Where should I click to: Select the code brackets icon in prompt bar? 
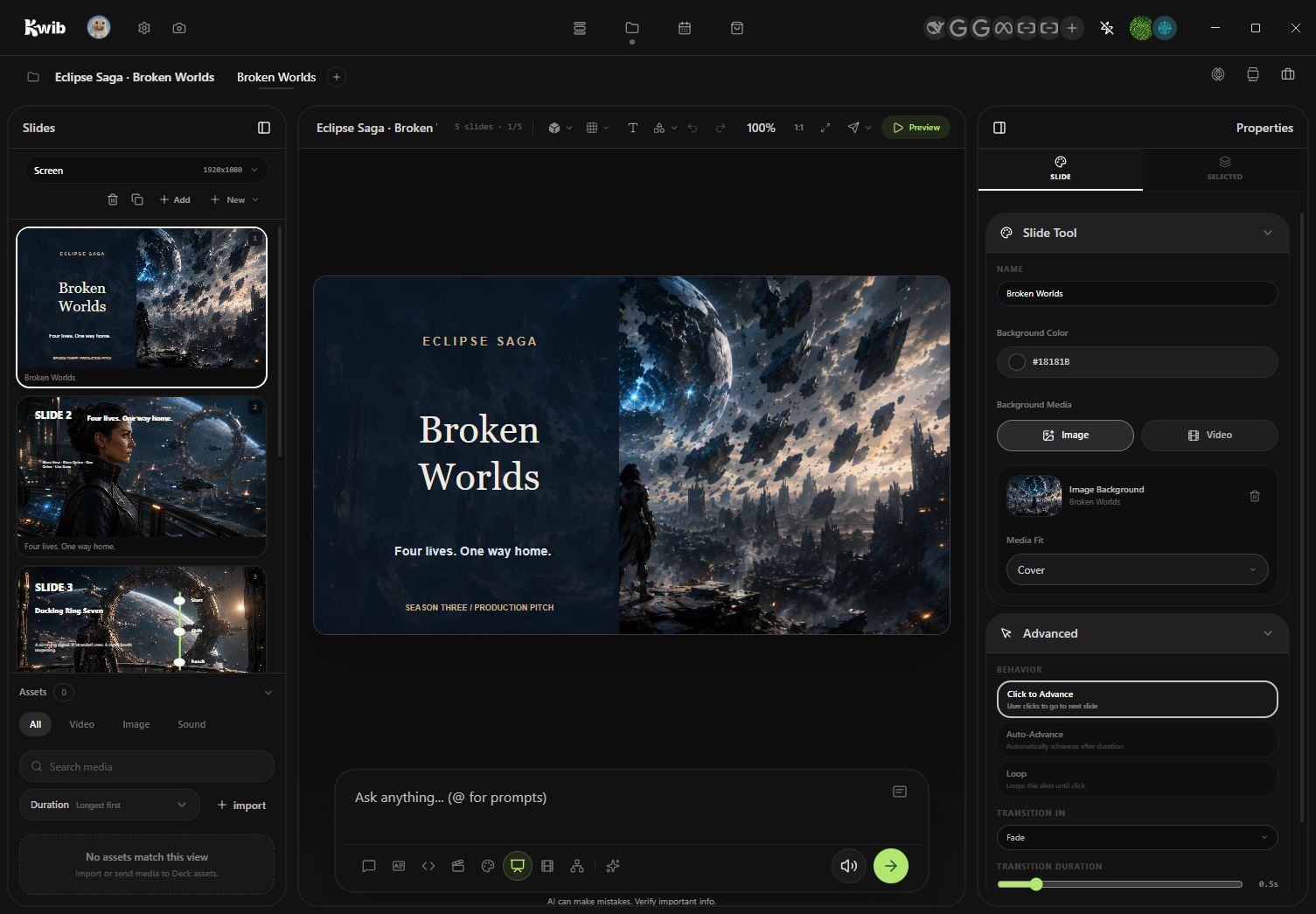tap(428, 866)
